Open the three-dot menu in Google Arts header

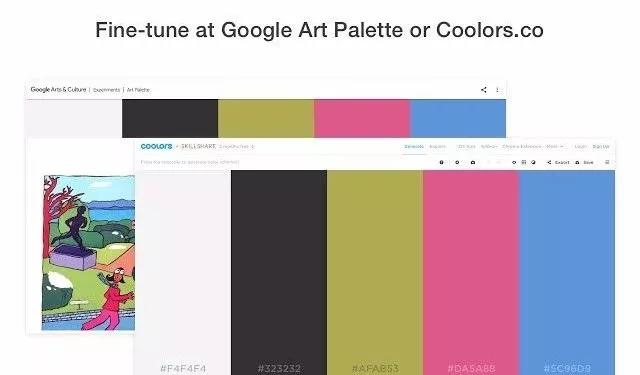[497, 90]
